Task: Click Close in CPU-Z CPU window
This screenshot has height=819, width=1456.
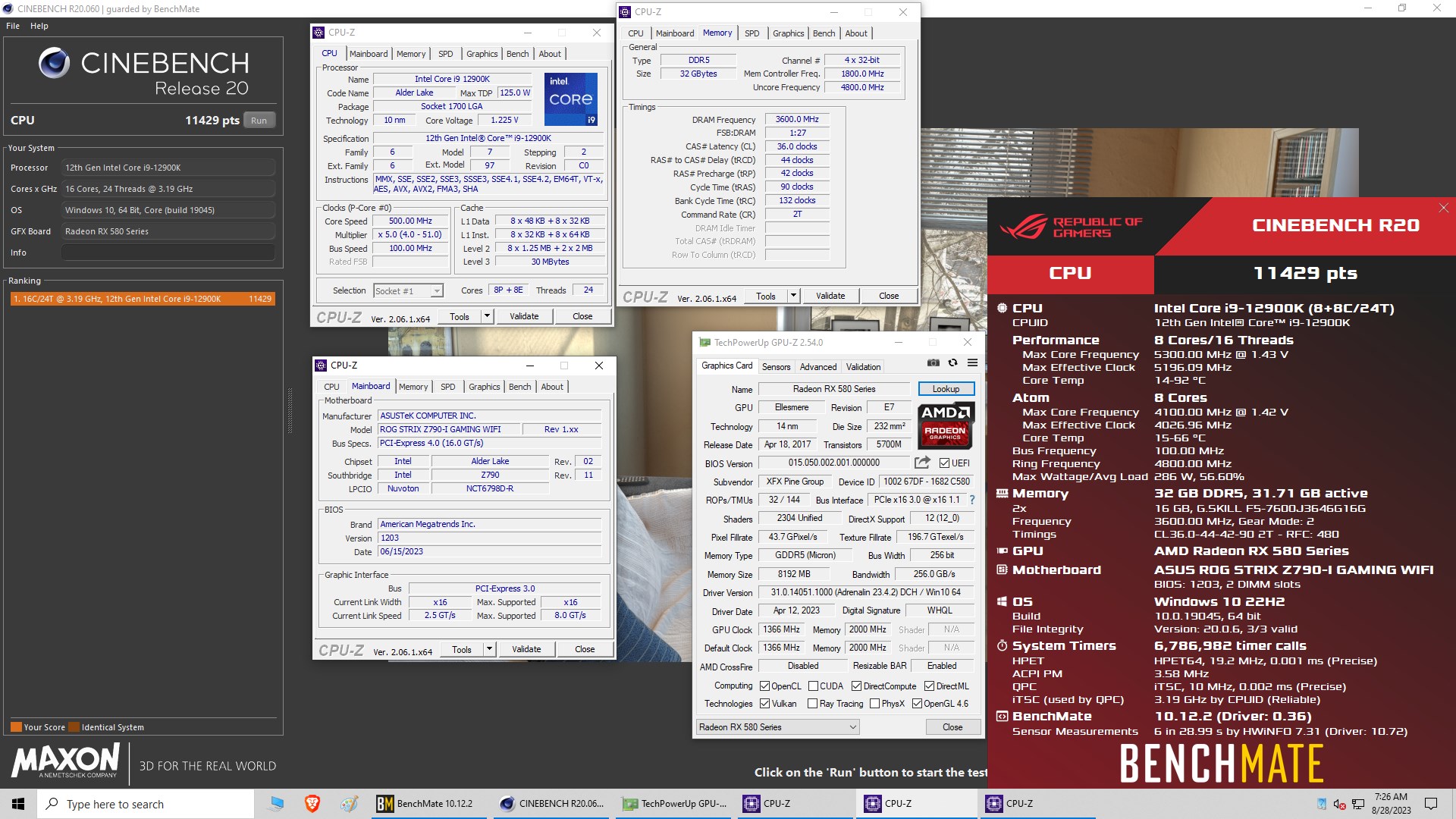Action: coord(582,316)
